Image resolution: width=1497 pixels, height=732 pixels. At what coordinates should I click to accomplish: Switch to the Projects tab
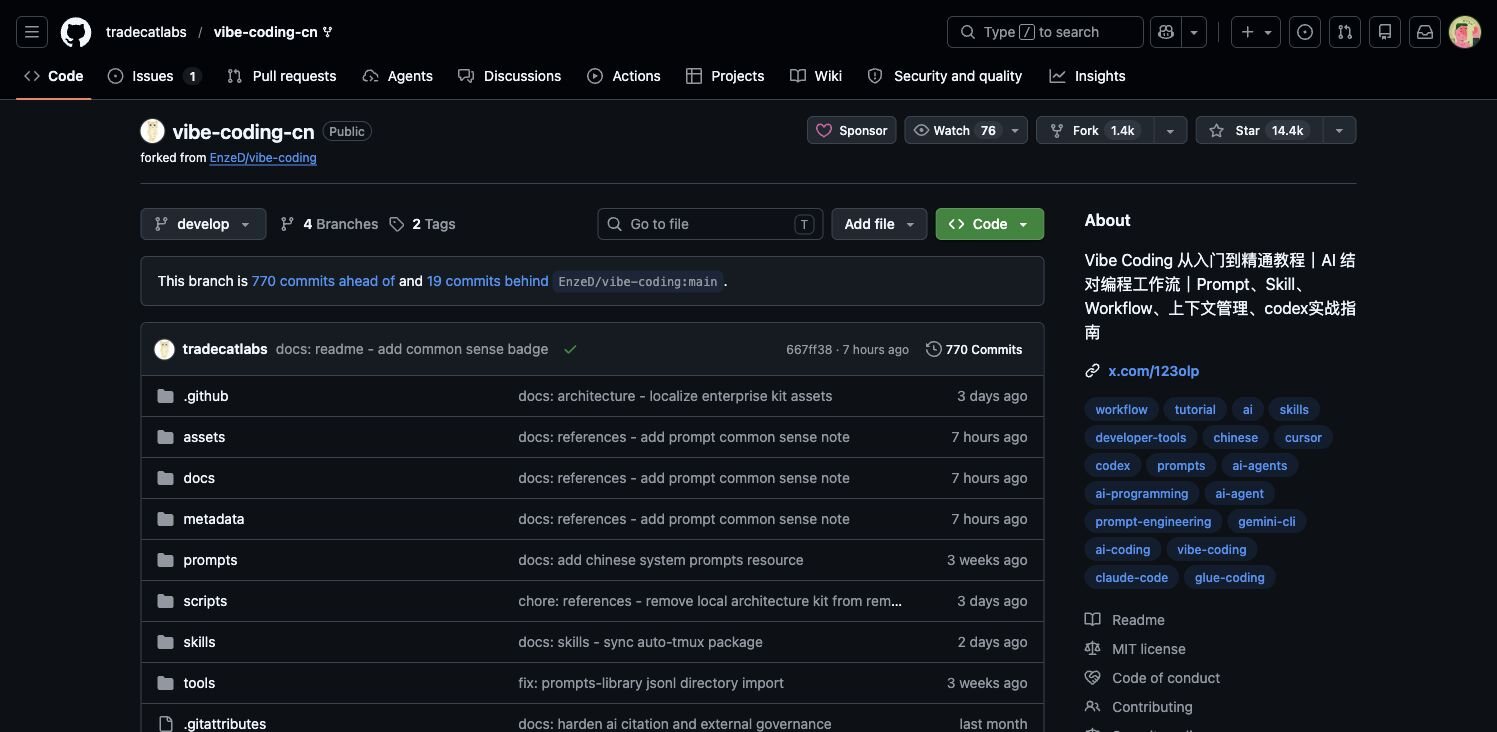pos(725,76)
